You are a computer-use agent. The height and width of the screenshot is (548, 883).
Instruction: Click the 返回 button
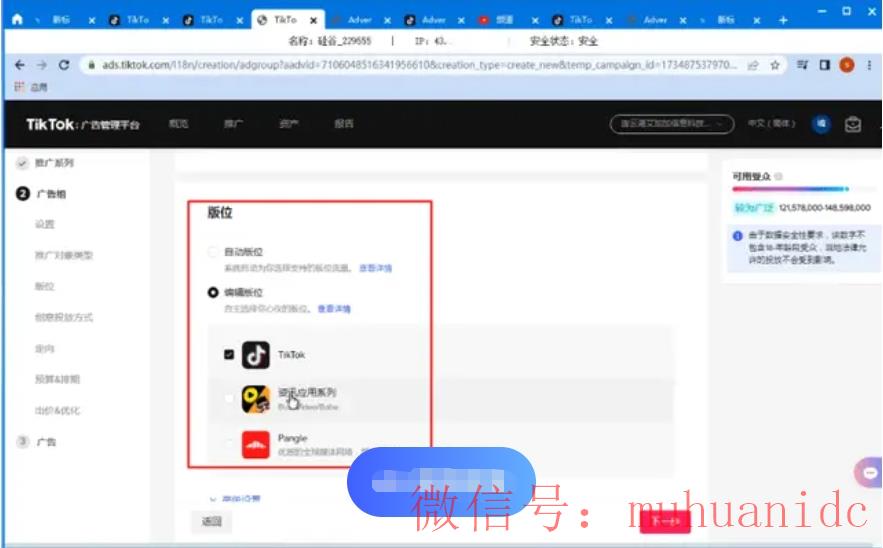(x=212, y=522)
